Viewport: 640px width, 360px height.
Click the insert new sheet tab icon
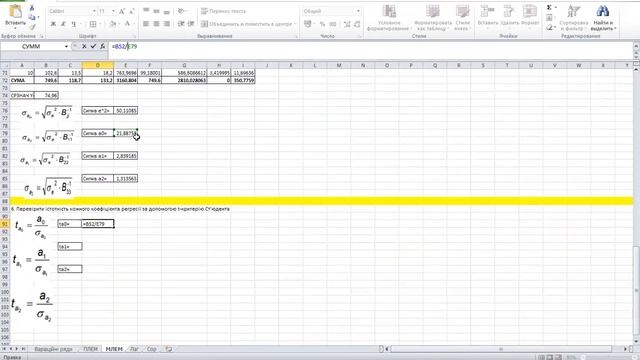point(169,349)
